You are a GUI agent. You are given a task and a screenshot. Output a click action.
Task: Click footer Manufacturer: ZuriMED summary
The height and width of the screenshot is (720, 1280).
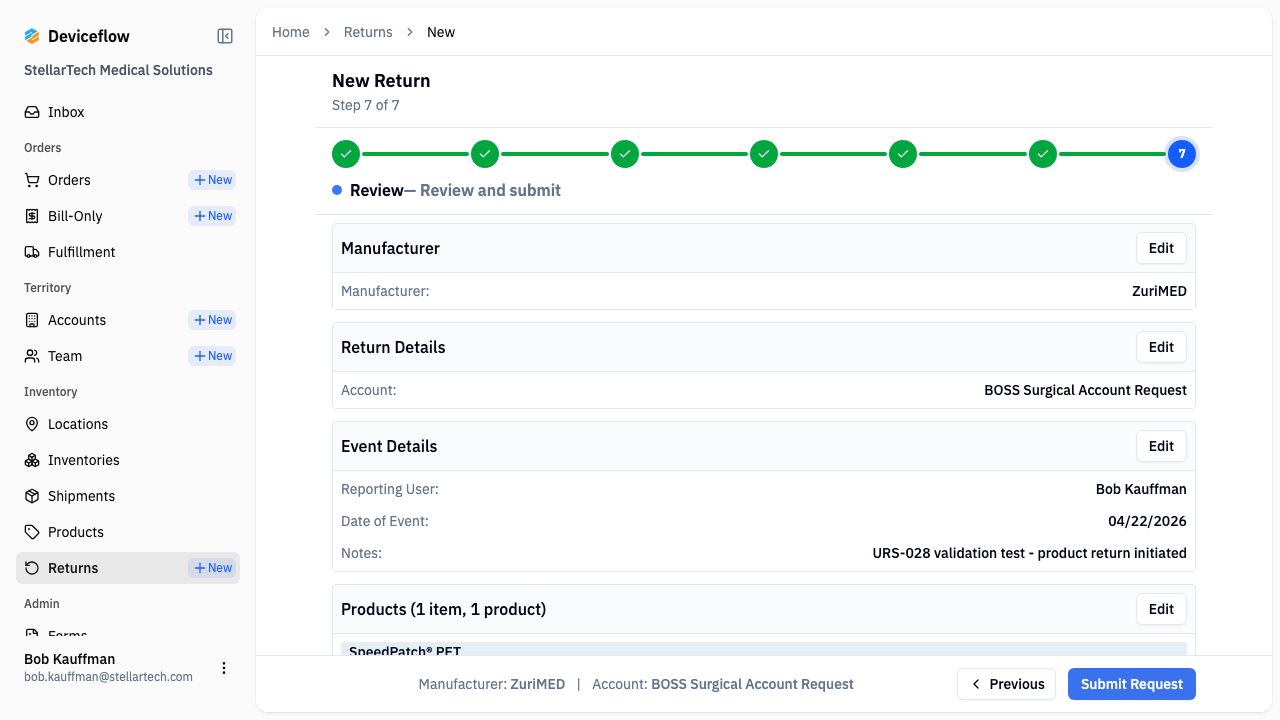click(x=492, y=684)
